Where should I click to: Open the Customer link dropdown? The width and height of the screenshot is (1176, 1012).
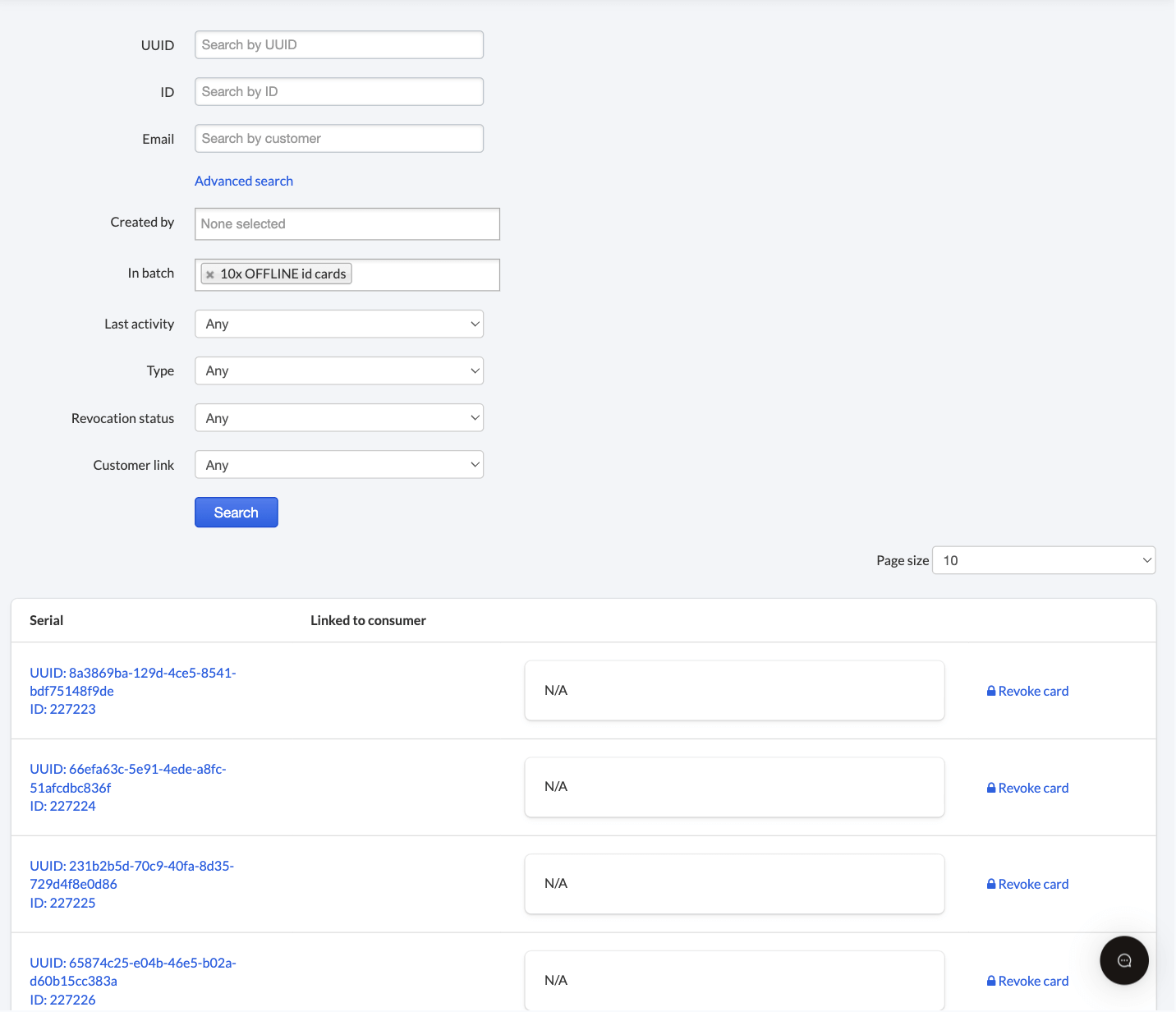[x=338, y=464]
